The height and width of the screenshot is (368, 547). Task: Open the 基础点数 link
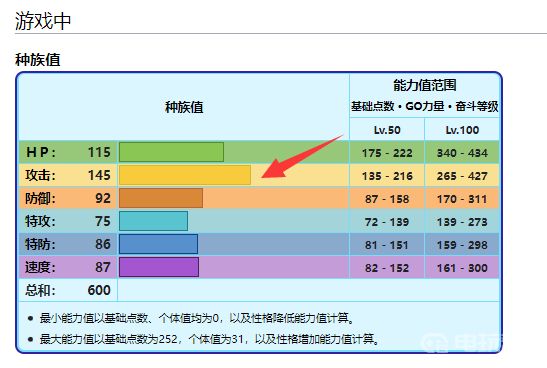pos(372,106)
